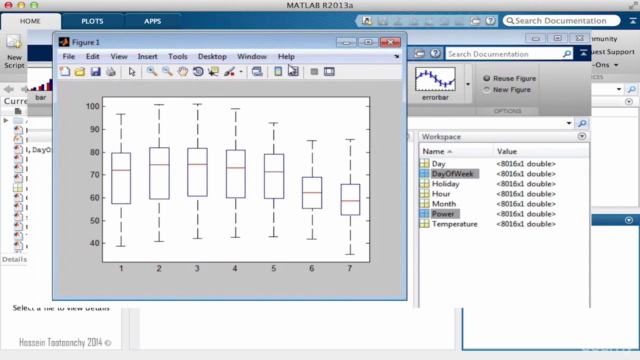Click search magnifier in second documentation box
The height and width of the screenshot is (360, 640).
pyautogui.click(x=567, y=54)
